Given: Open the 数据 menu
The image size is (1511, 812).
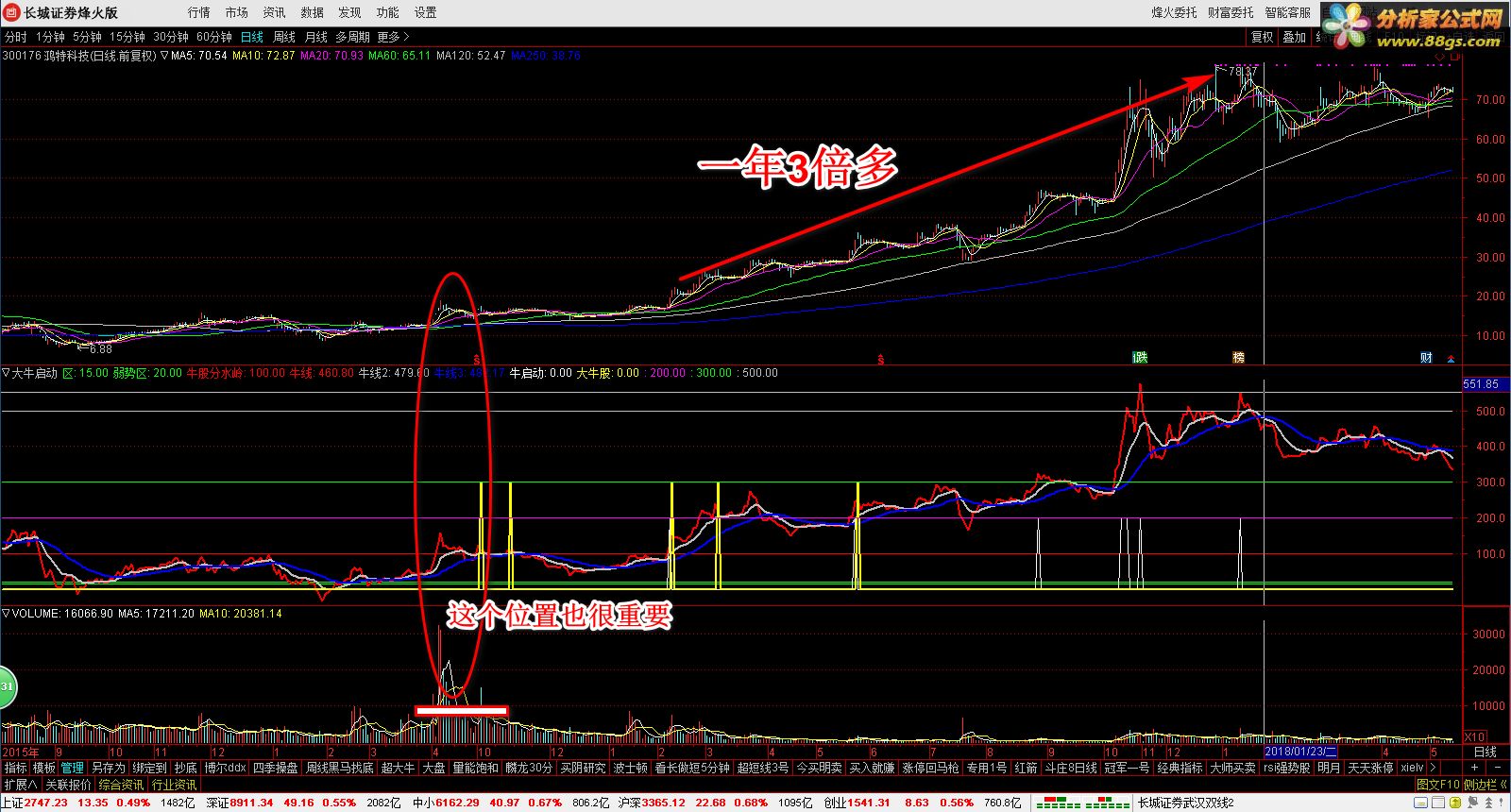Looking at the screenshot, I should point(312,12).
